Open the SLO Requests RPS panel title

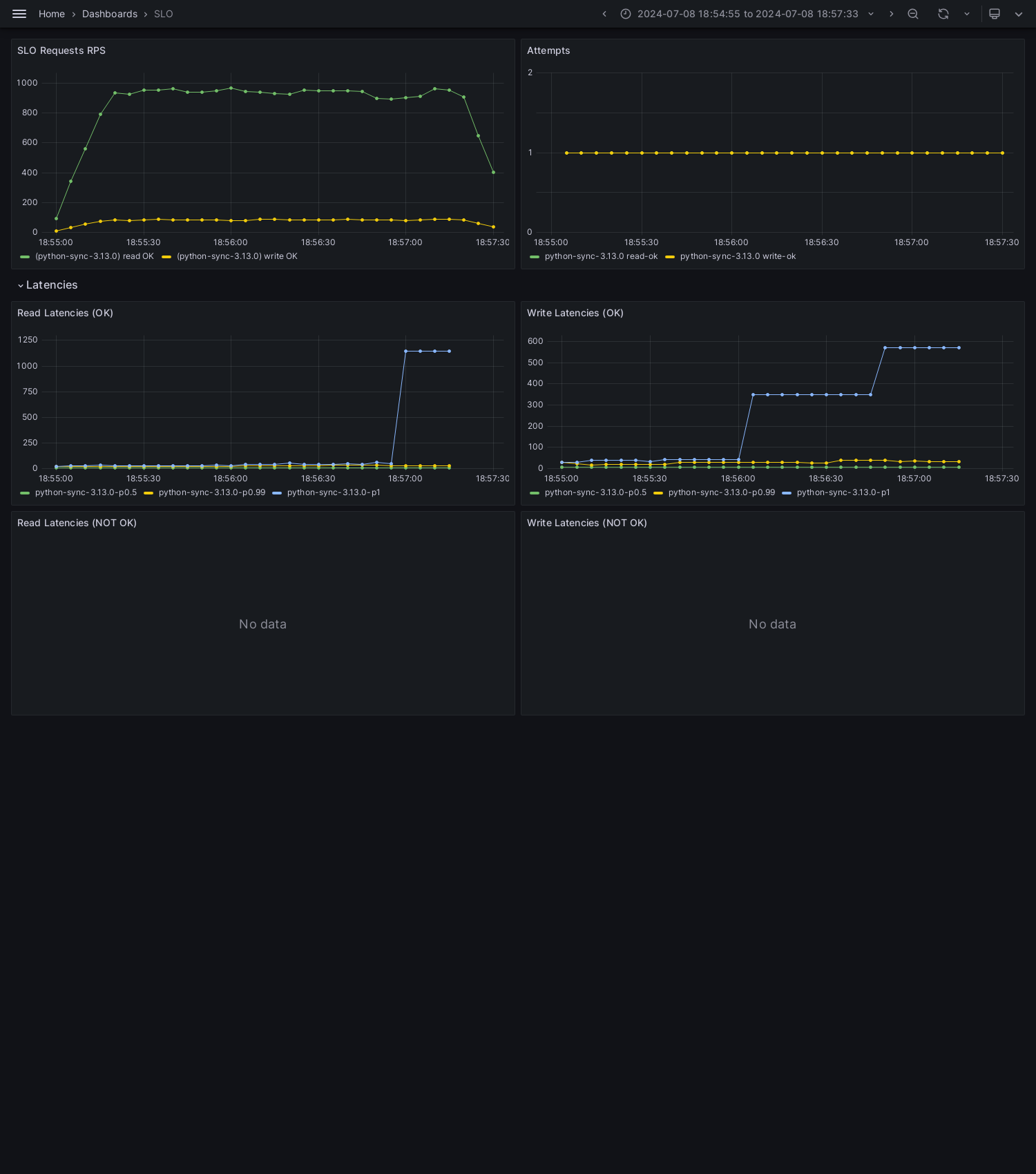tap(61, 50)
